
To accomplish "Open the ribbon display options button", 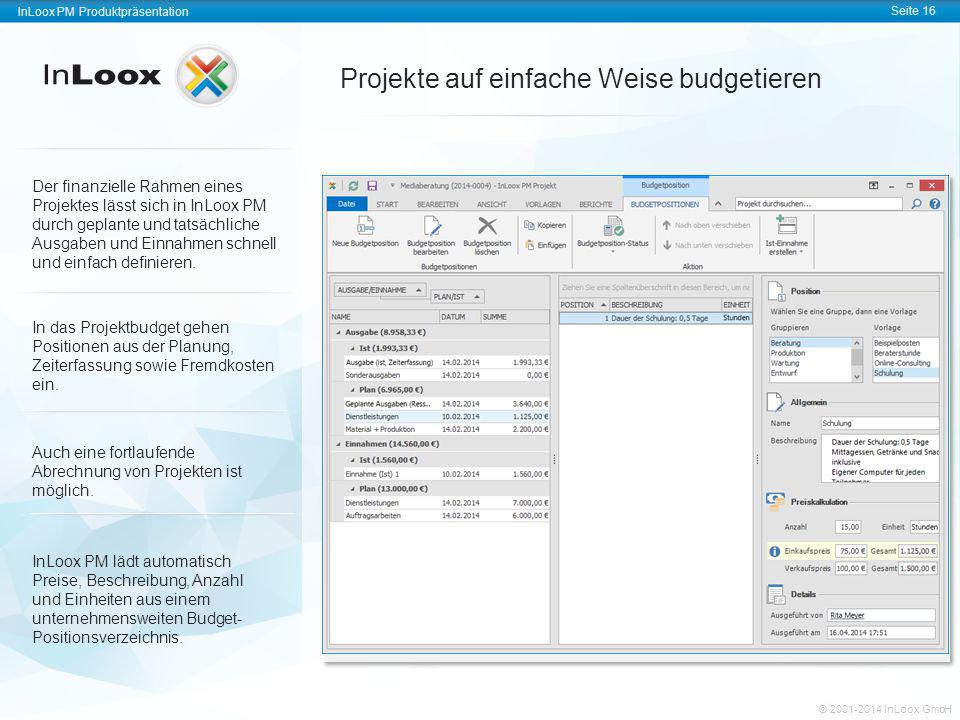I will [873, 186].
